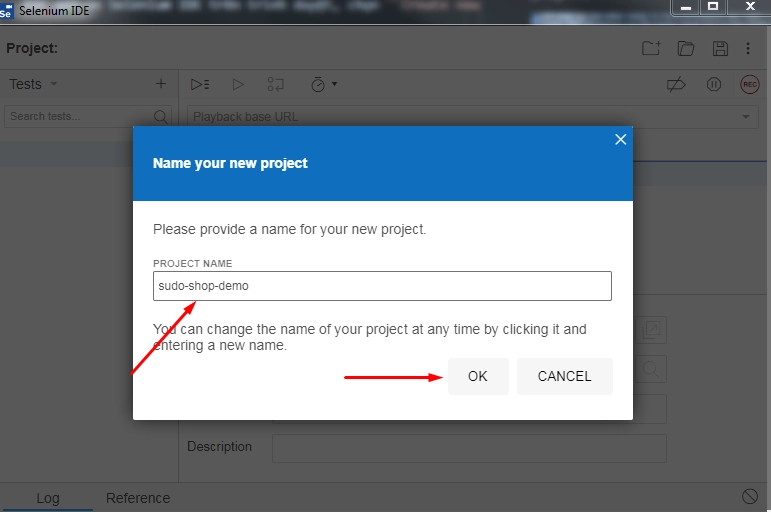Toggle pause on exceptions
Screen dimensions: 771x512
(713, 85)
